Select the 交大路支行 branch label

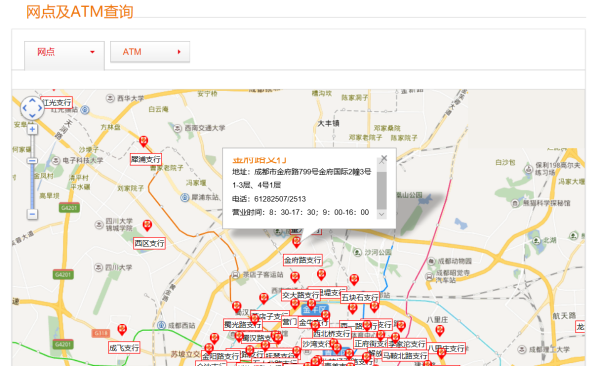(301, 295)
